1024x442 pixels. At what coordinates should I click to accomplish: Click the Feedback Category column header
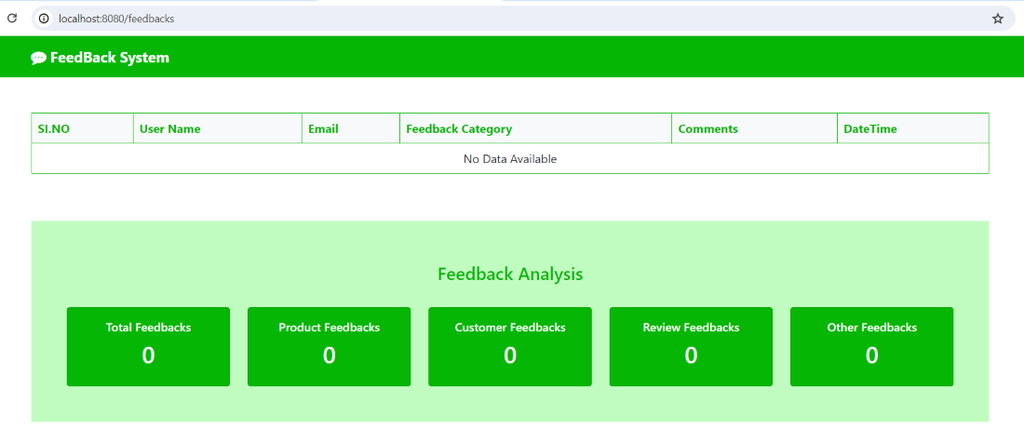(536, 129)
